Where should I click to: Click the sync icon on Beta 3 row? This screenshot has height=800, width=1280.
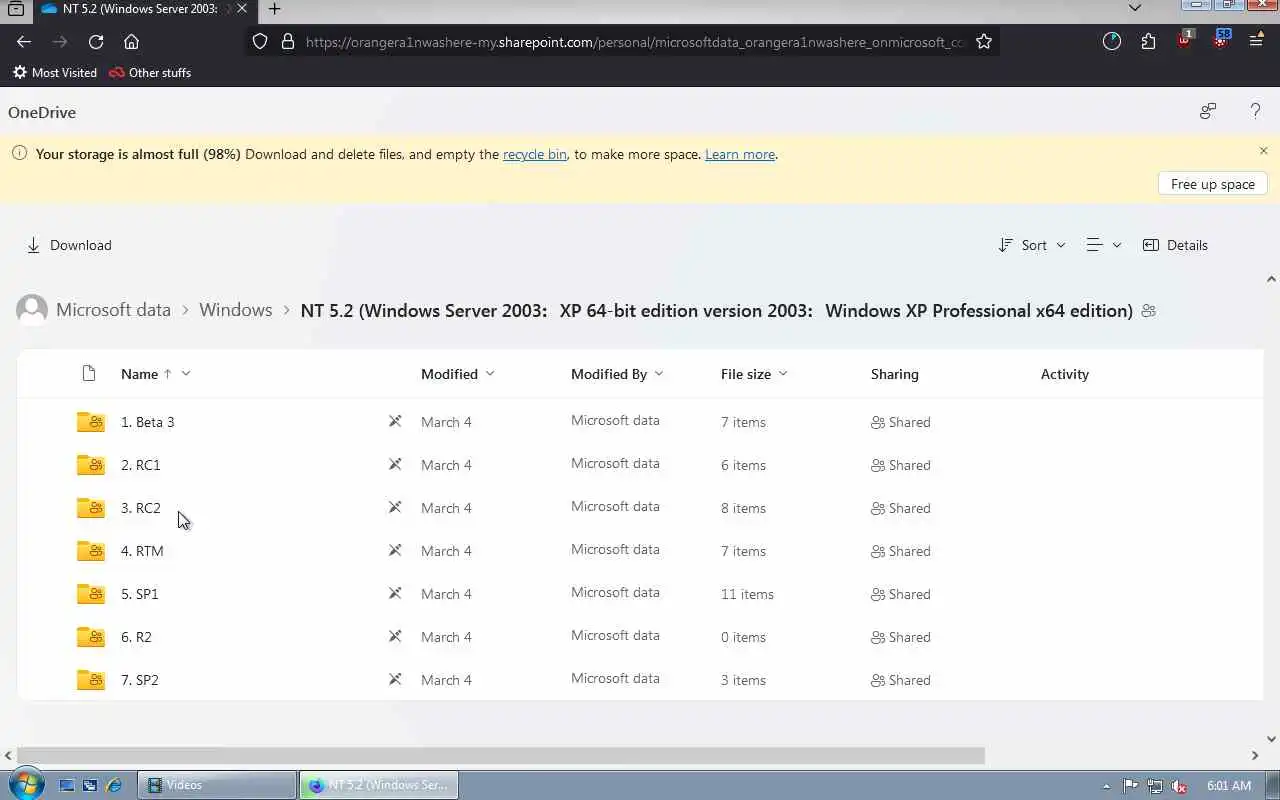pyautogui.click(x=395, y=422)
